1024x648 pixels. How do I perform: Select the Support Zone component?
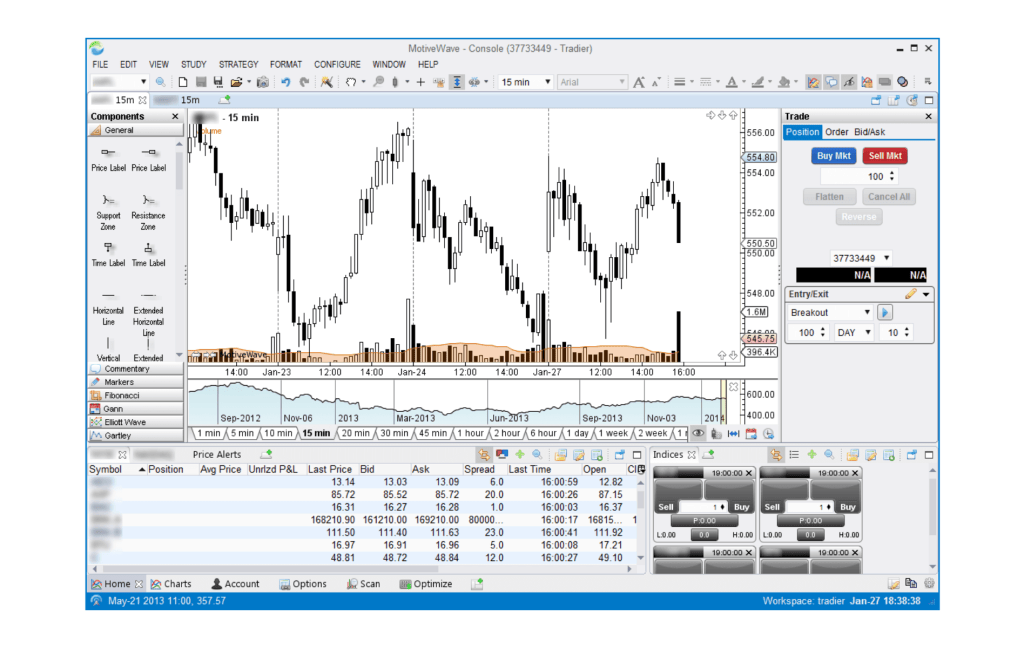[108, 212]
